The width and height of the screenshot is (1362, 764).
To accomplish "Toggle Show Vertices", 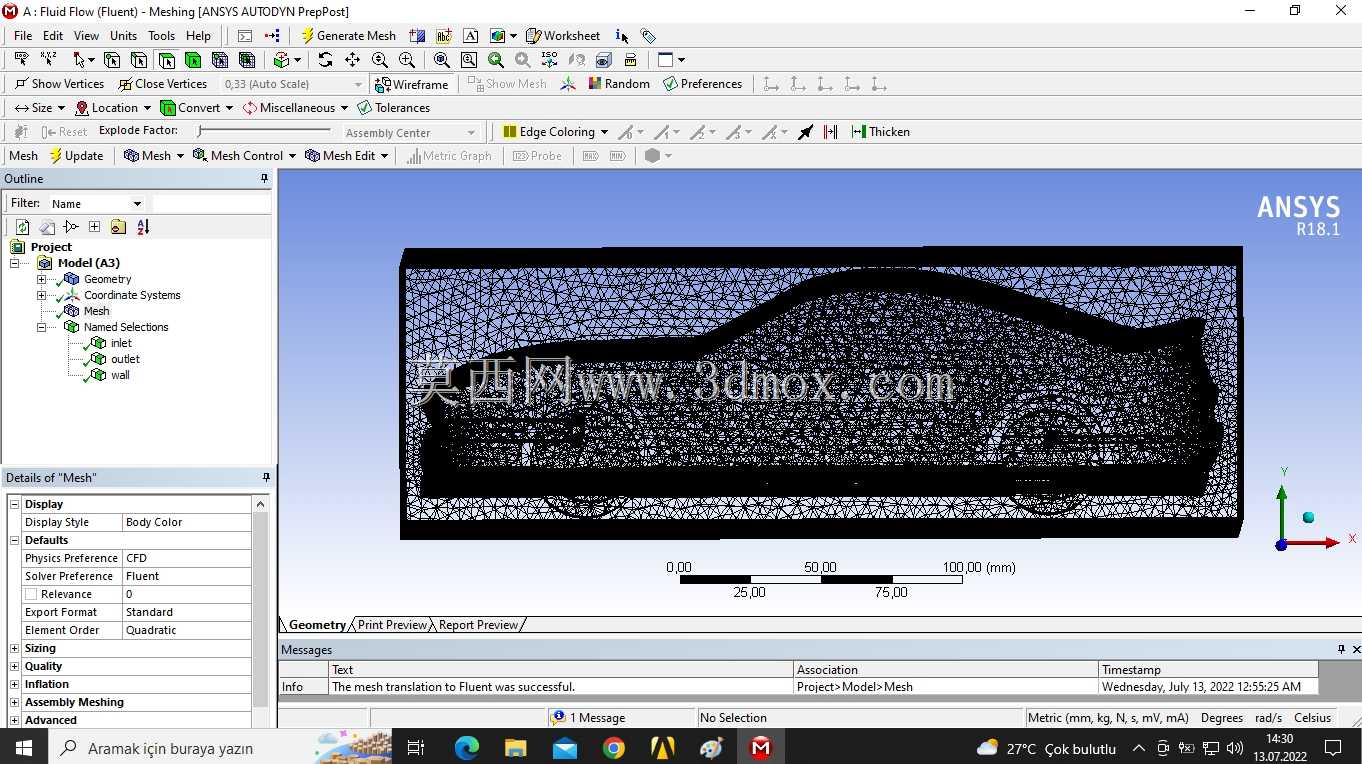I will 59,84.
